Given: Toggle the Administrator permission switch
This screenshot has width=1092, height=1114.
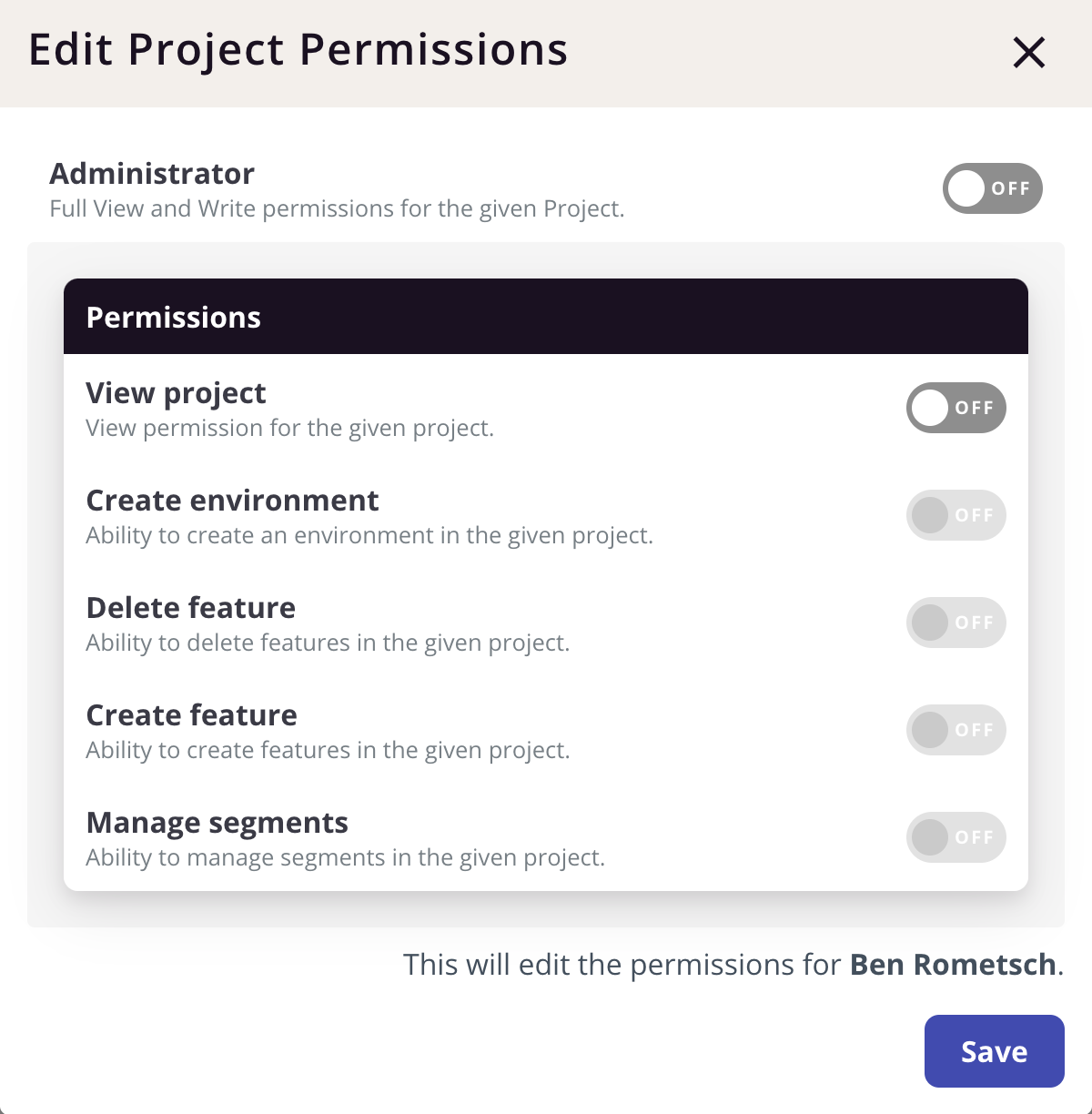Looking at the screenshot, I should click(992, 188).
